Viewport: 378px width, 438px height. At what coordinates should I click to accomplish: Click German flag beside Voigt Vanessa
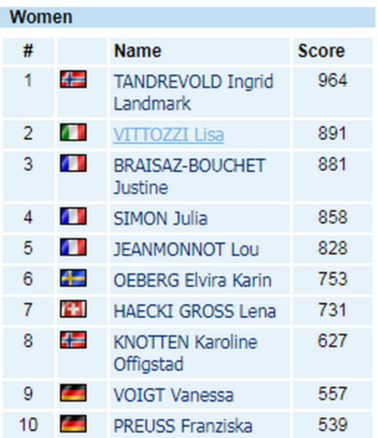(x=73, y=393)
